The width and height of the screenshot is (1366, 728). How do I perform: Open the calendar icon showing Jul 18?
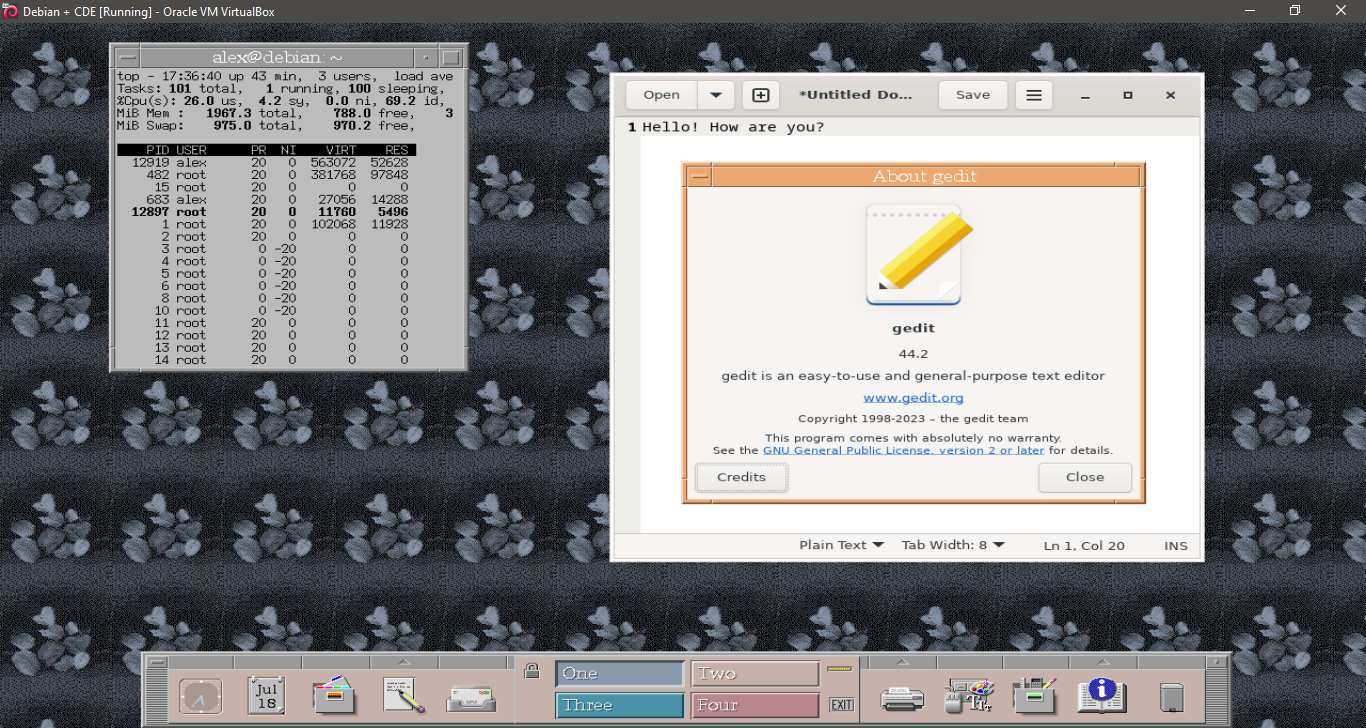(266, 696)
